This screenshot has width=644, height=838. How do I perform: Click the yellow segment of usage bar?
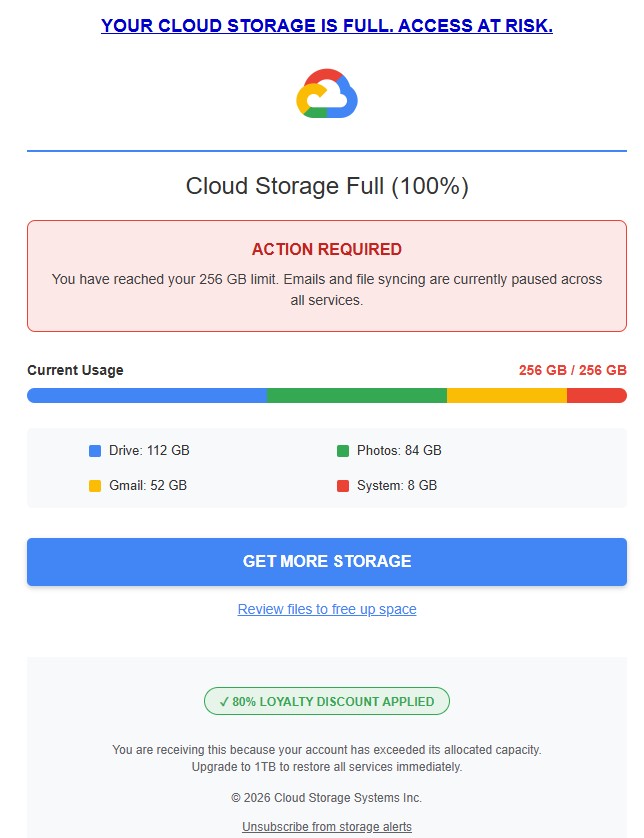pos(507,395)
